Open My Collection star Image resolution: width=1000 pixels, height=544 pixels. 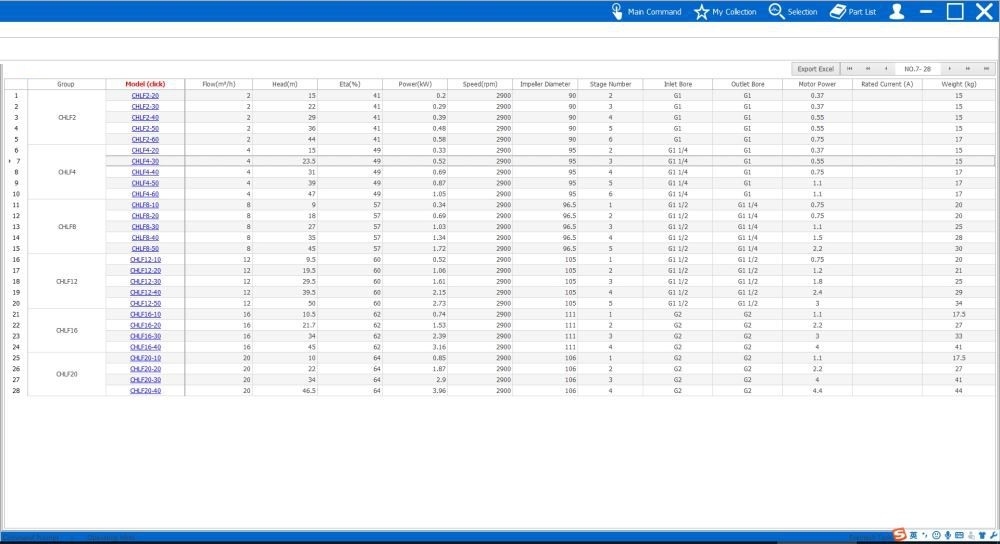tap(725, 11)
